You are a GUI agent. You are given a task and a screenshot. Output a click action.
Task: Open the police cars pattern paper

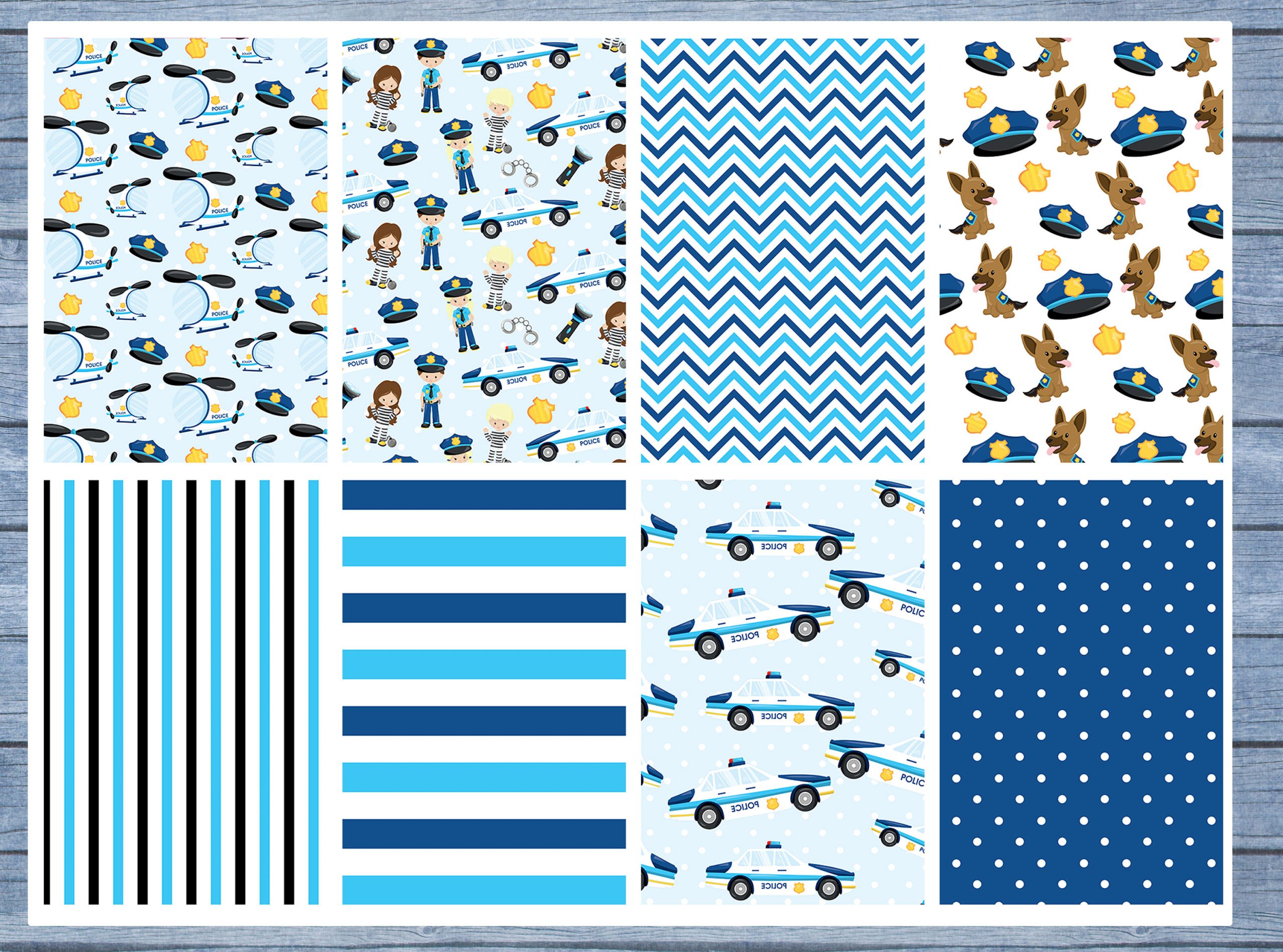(x=782, y=691)
